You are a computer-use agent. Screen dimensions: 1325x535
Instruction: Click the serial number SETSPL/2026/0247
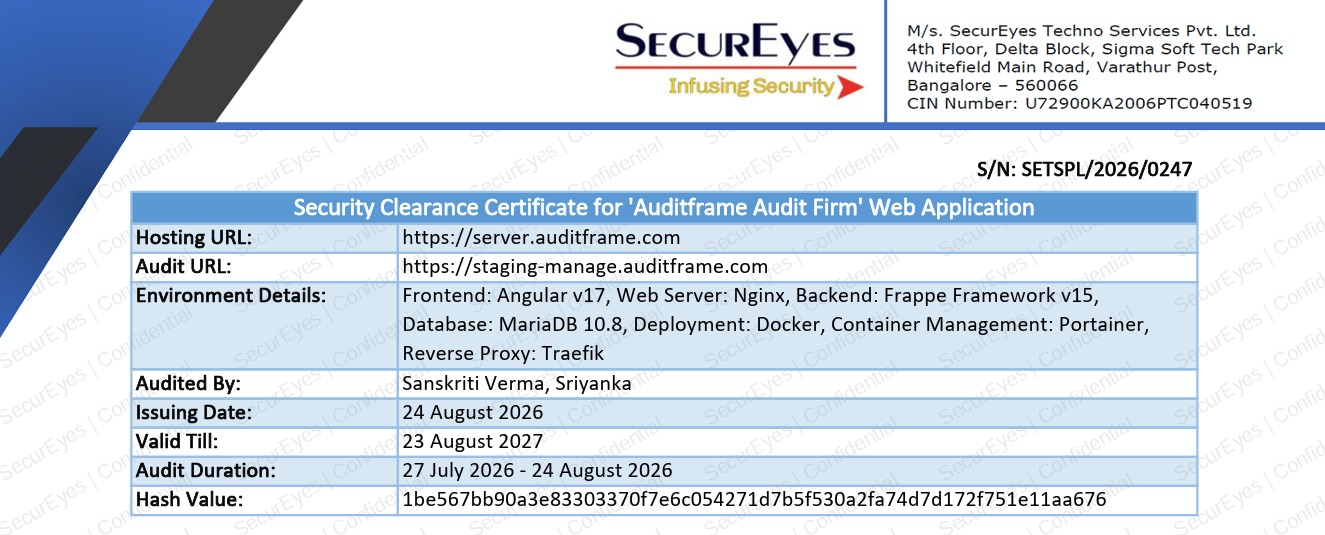(x=1084, y=170)
